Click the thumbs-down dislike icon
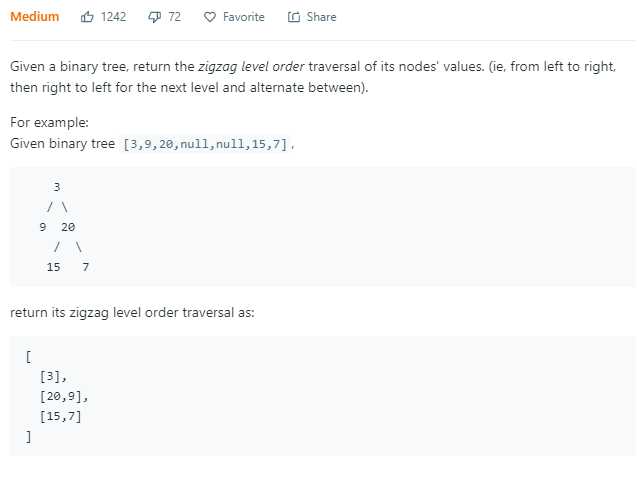 [x=154, y=17]
